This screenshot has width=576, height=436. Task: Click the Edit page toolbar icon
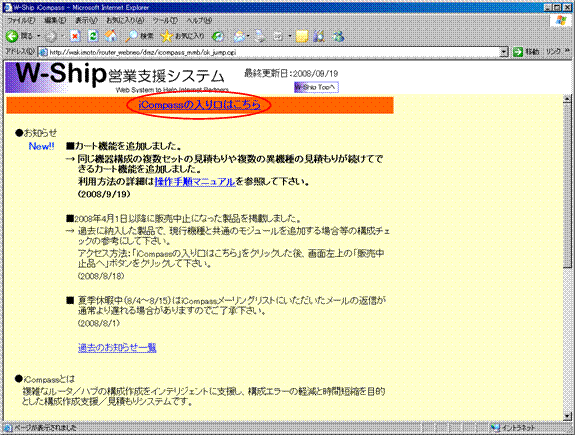pos(278,36)
